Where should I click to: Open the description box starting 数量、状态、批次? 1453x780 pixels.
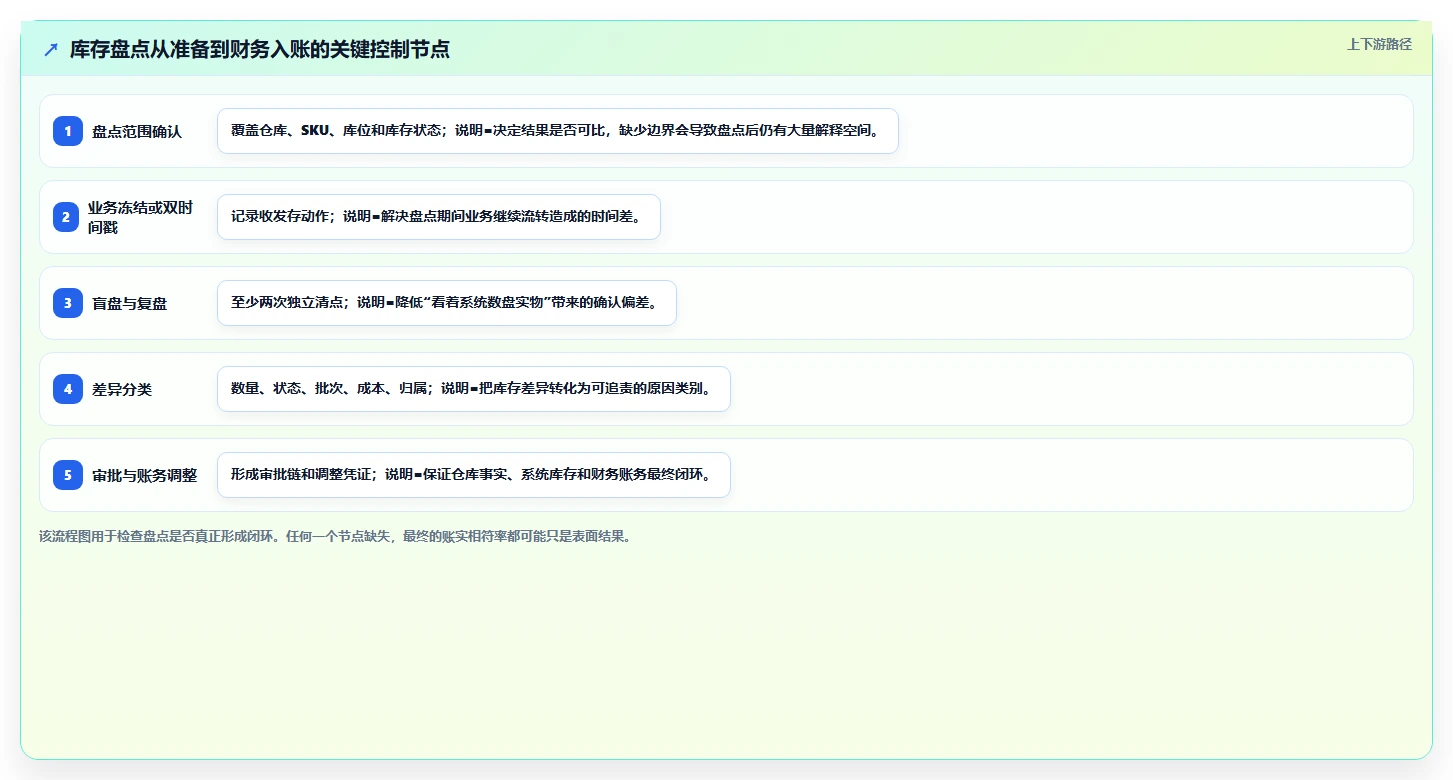[x=474, y=389]
